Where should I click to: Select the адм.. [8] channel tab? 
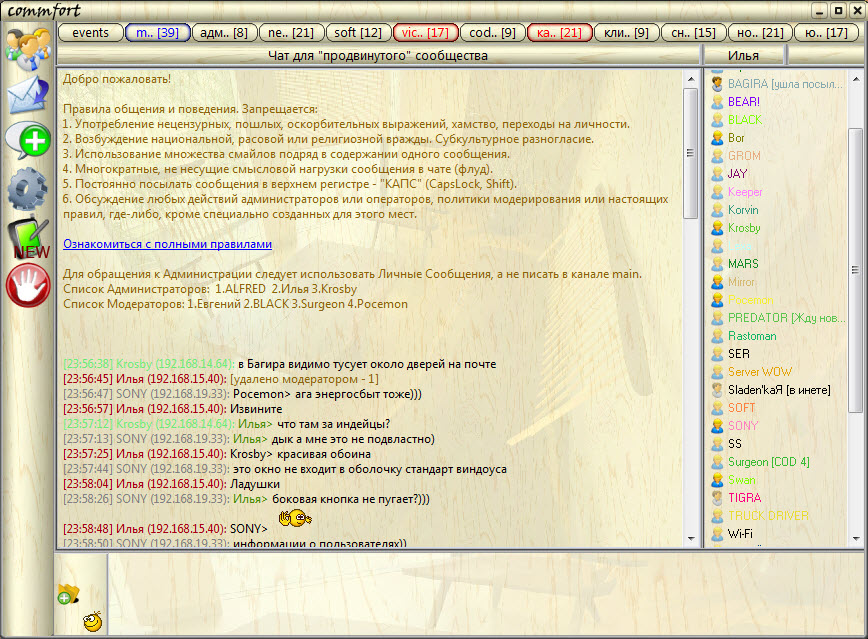[x=224, y=33]
